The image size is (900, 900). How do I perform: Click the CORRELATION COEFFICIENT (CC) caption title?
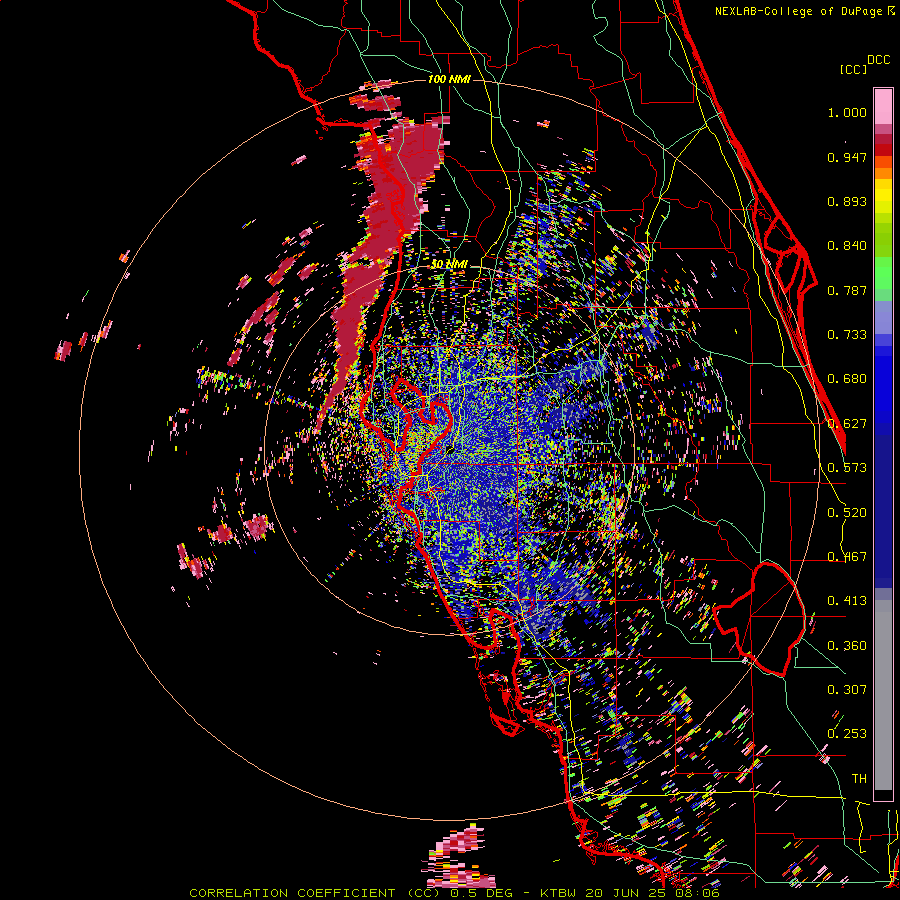click(316, 893)
